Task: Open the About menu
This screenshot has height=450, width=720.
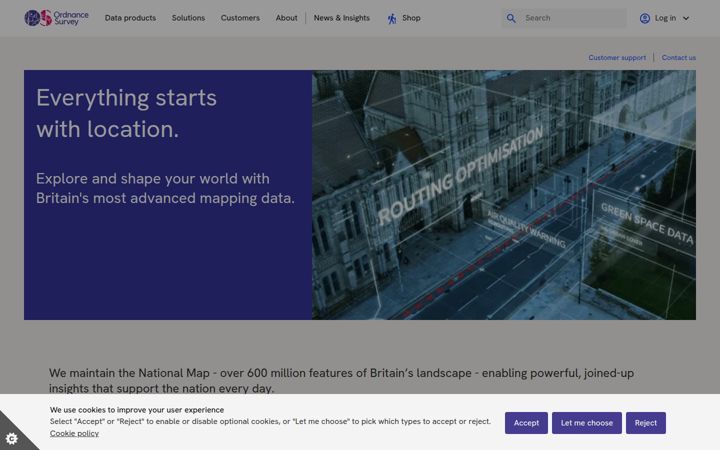Action: [287, 18]
